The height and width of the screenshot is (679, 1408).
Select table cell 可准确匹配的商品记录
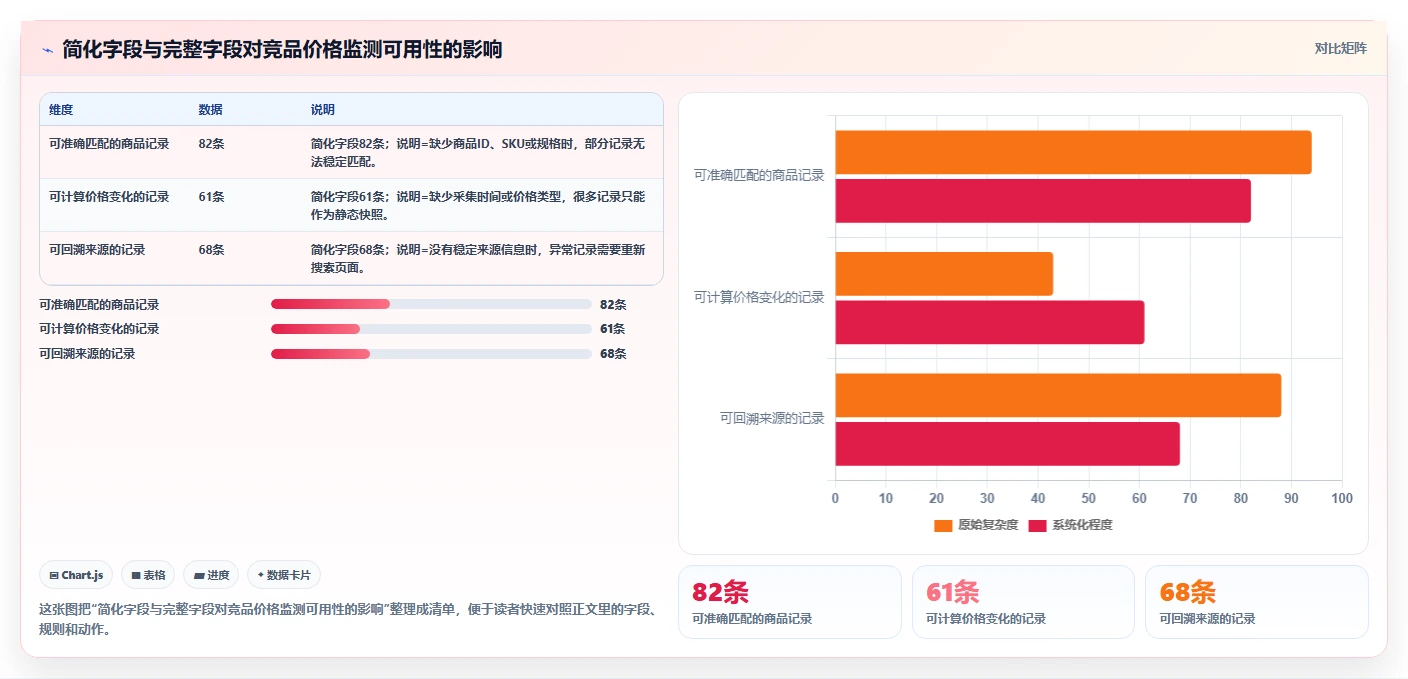pos(109,143)
